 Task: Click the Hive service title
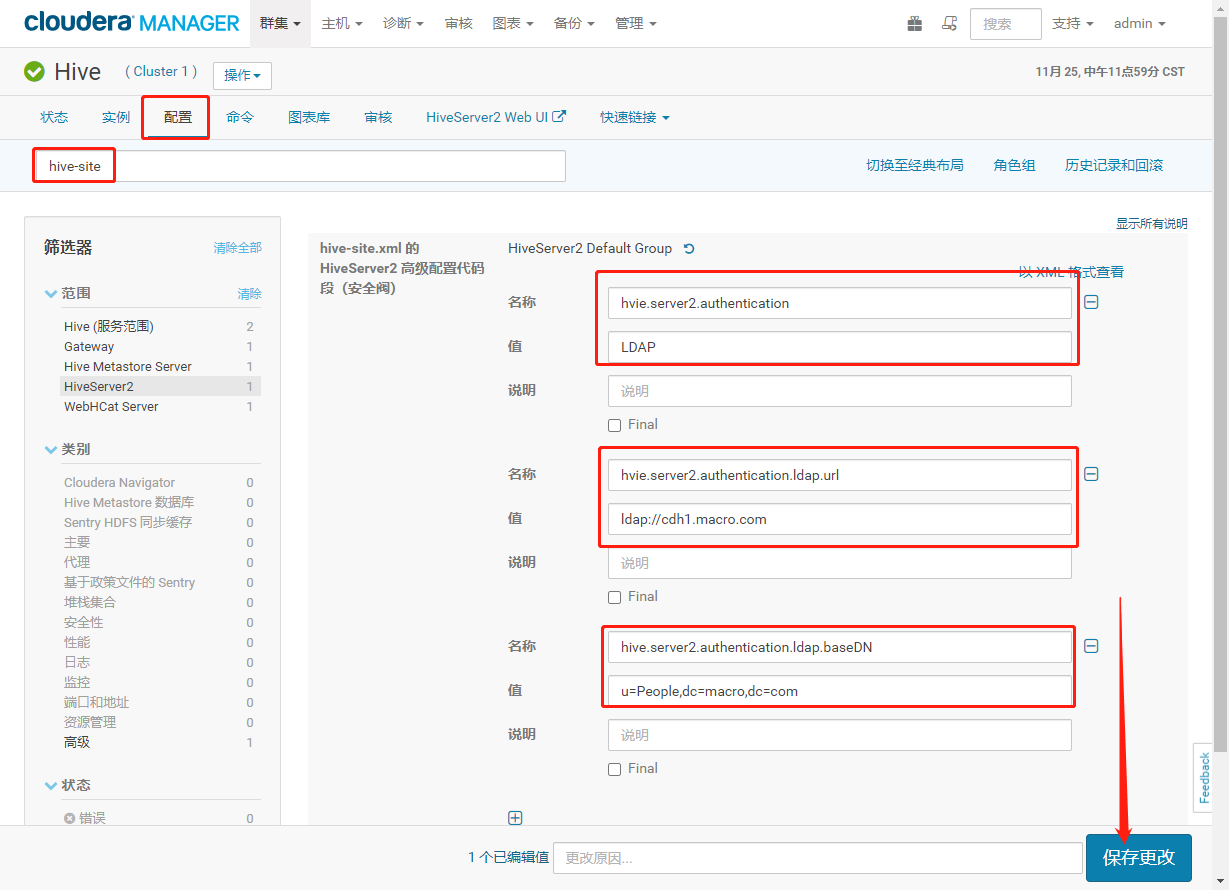tap(78, 71)
